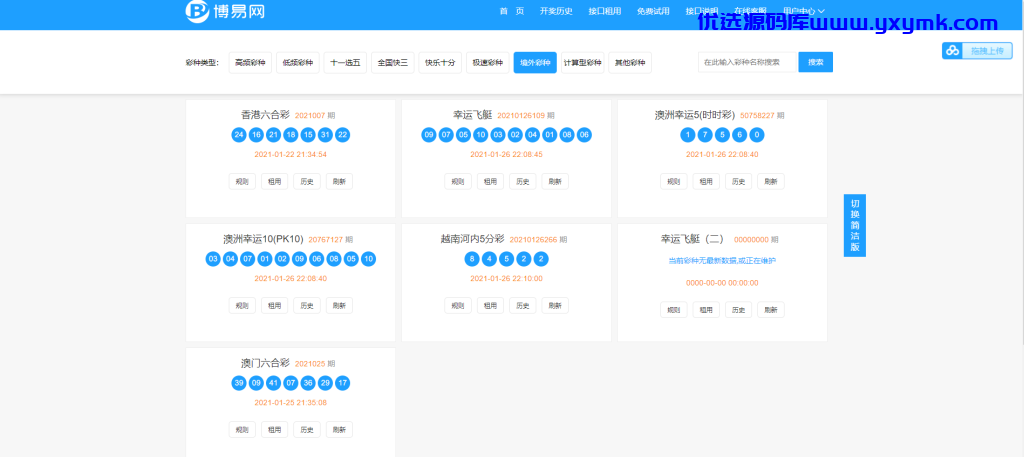Click ball 39 on 澳门六合彩 card
Image resolution: width=1024 pixels, height=457 pixels.
pyautogui.click(x=239, y=383)
